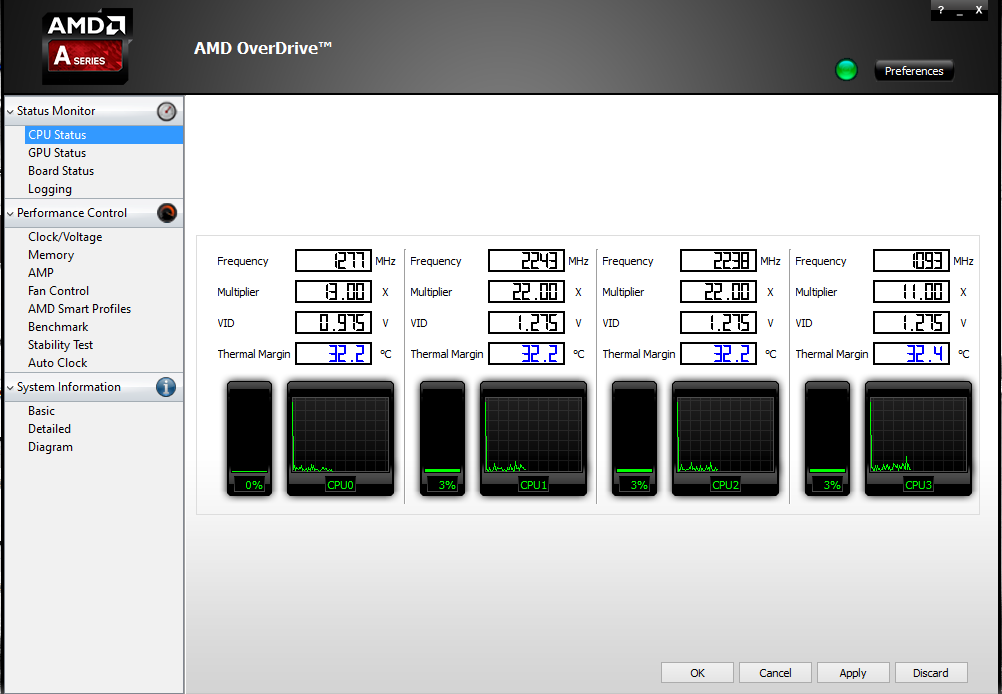Click the CPU2 VID value
The image size is (1002, 694).
point(719,323)
